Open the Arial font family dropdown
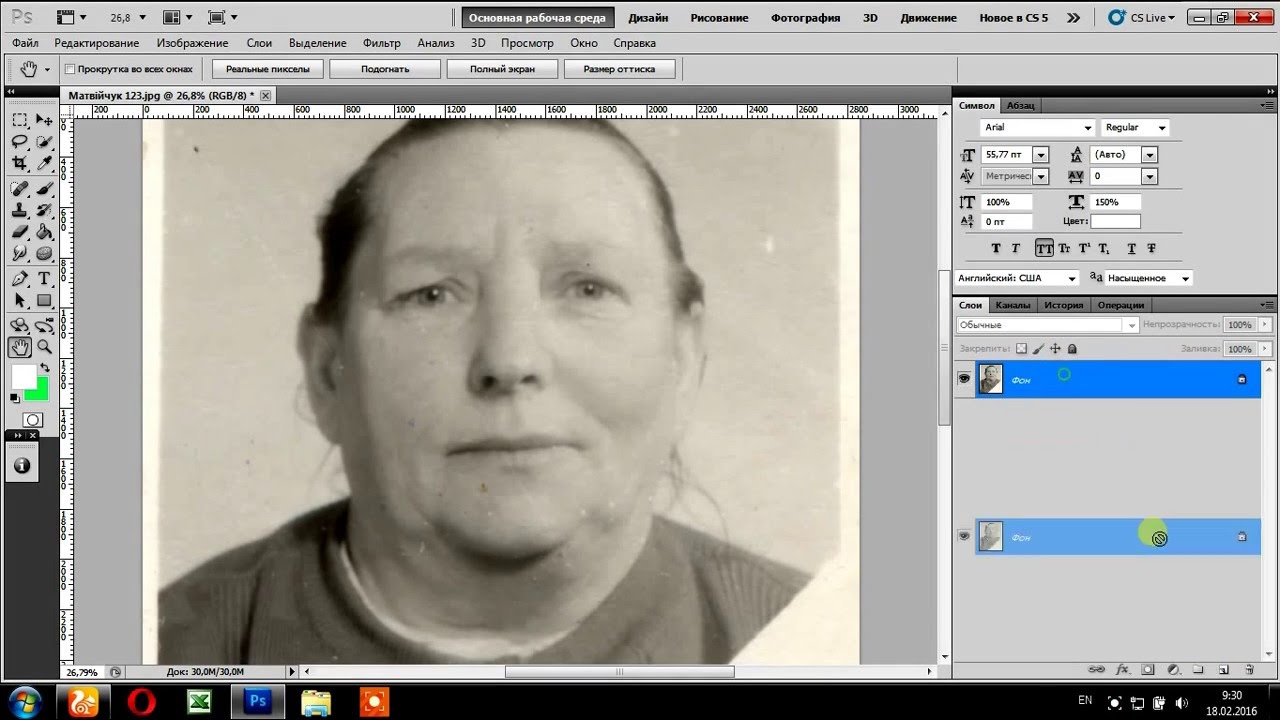Viewport: 1280px width, 720px height. click(x=1088, y=128)
